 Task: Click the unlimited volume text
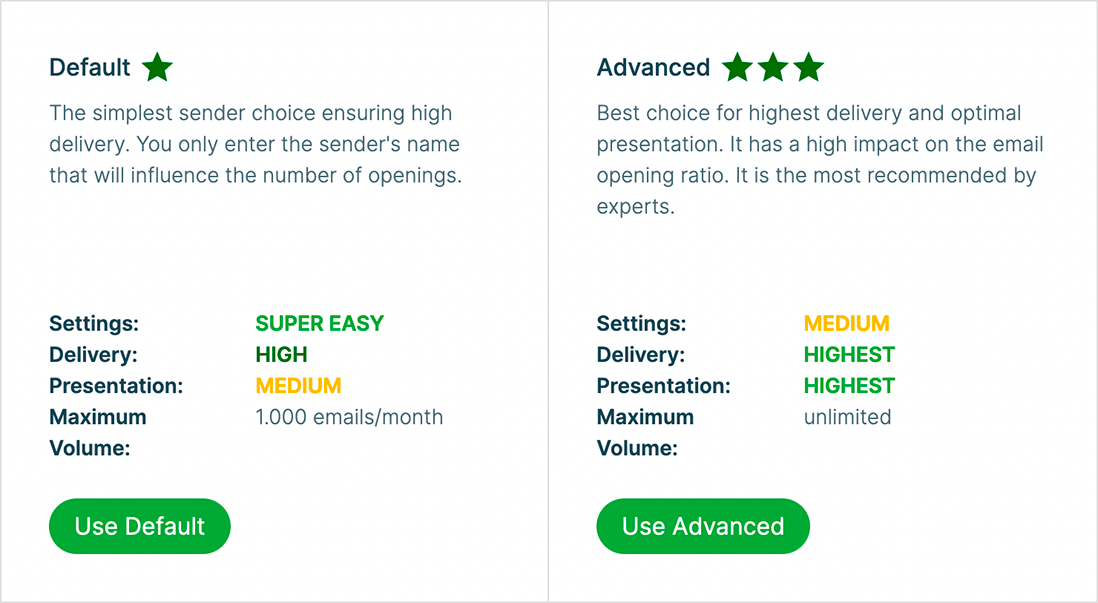pyautogui.click(x=847, y=417)
